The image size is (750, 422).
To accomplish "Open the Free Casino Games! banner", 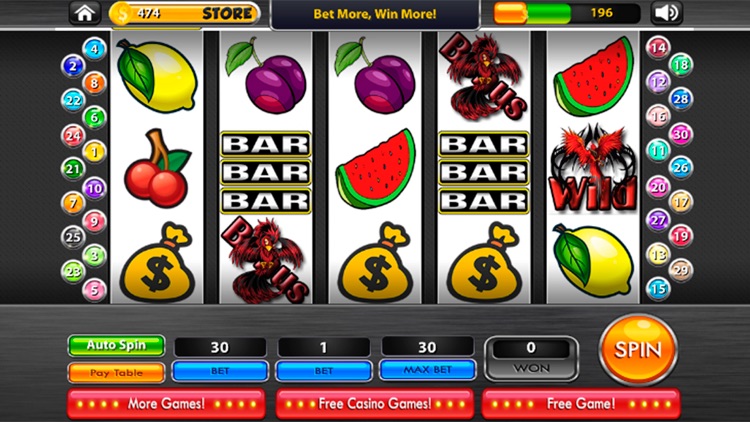I will (x=375, y=404).
